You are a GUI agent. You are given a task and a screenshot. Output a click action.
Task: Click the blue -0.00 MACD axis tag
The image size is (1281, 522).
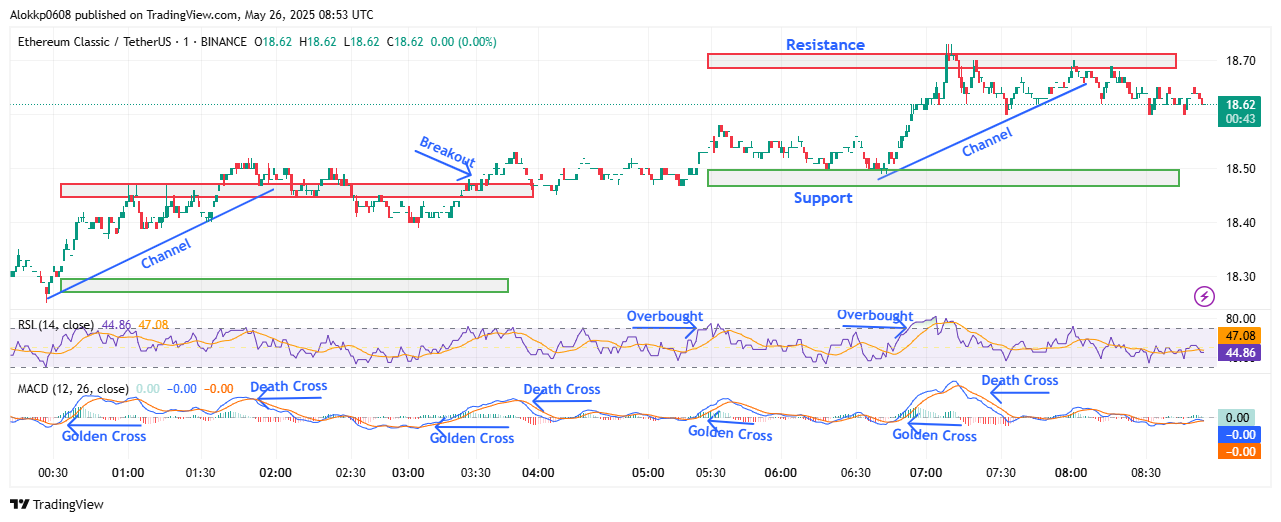(x=1241, y=435)
